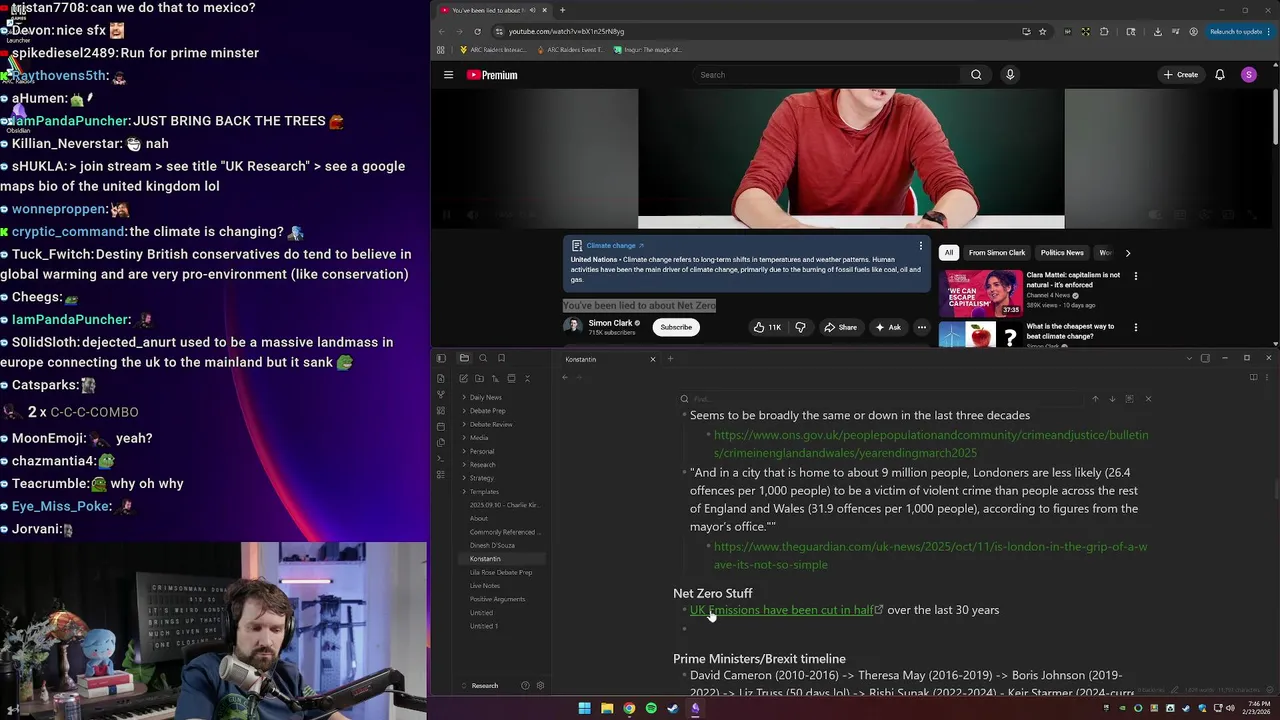Open YouTube notifications bell
Viewport: 1280px width, 720px height.
tap(1220, 75)
